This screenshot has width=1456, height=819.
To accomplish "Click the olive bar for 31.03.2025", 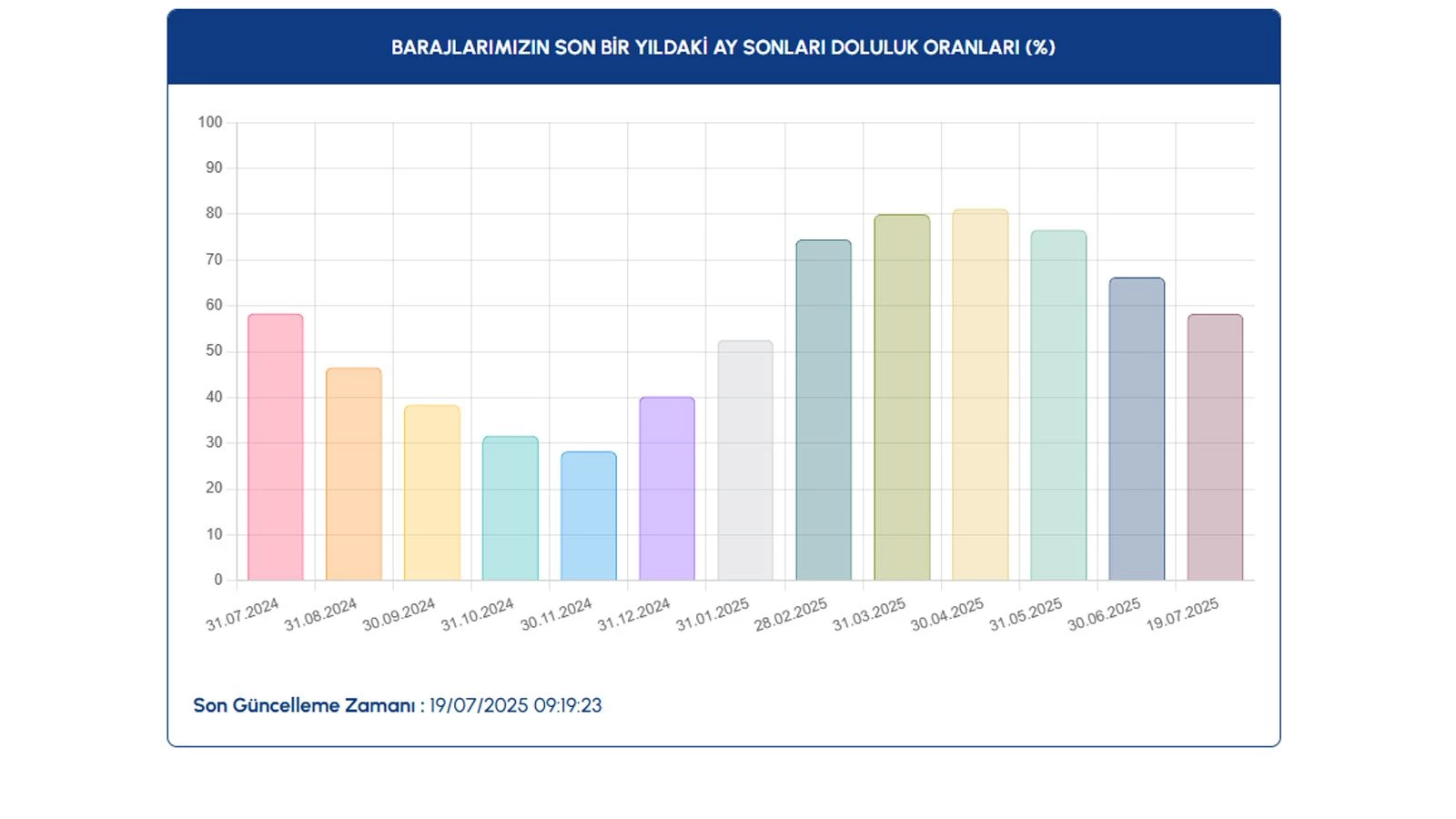I will pos(902,398).
